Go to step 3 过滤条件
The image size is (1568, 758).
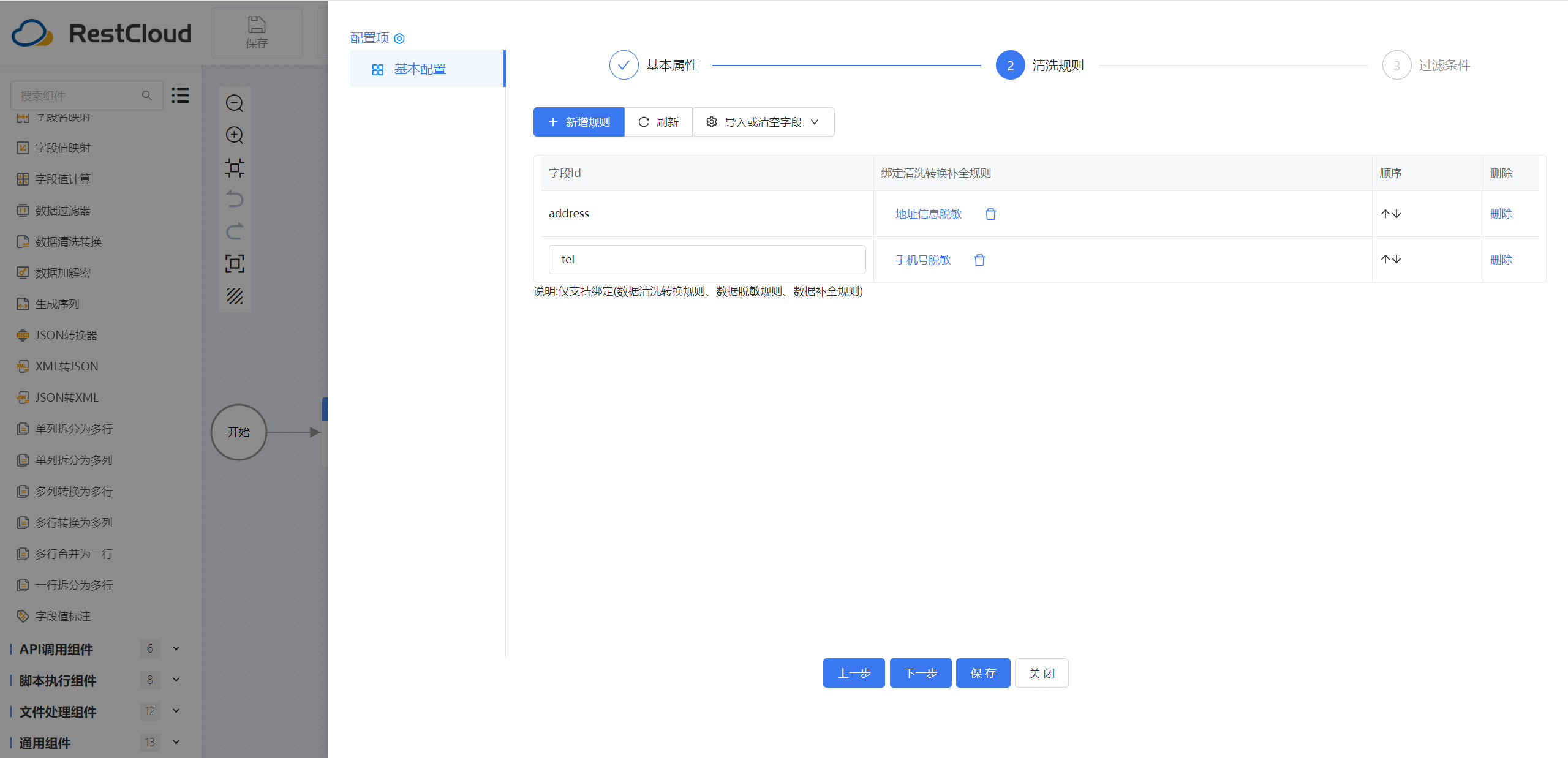1397,66
